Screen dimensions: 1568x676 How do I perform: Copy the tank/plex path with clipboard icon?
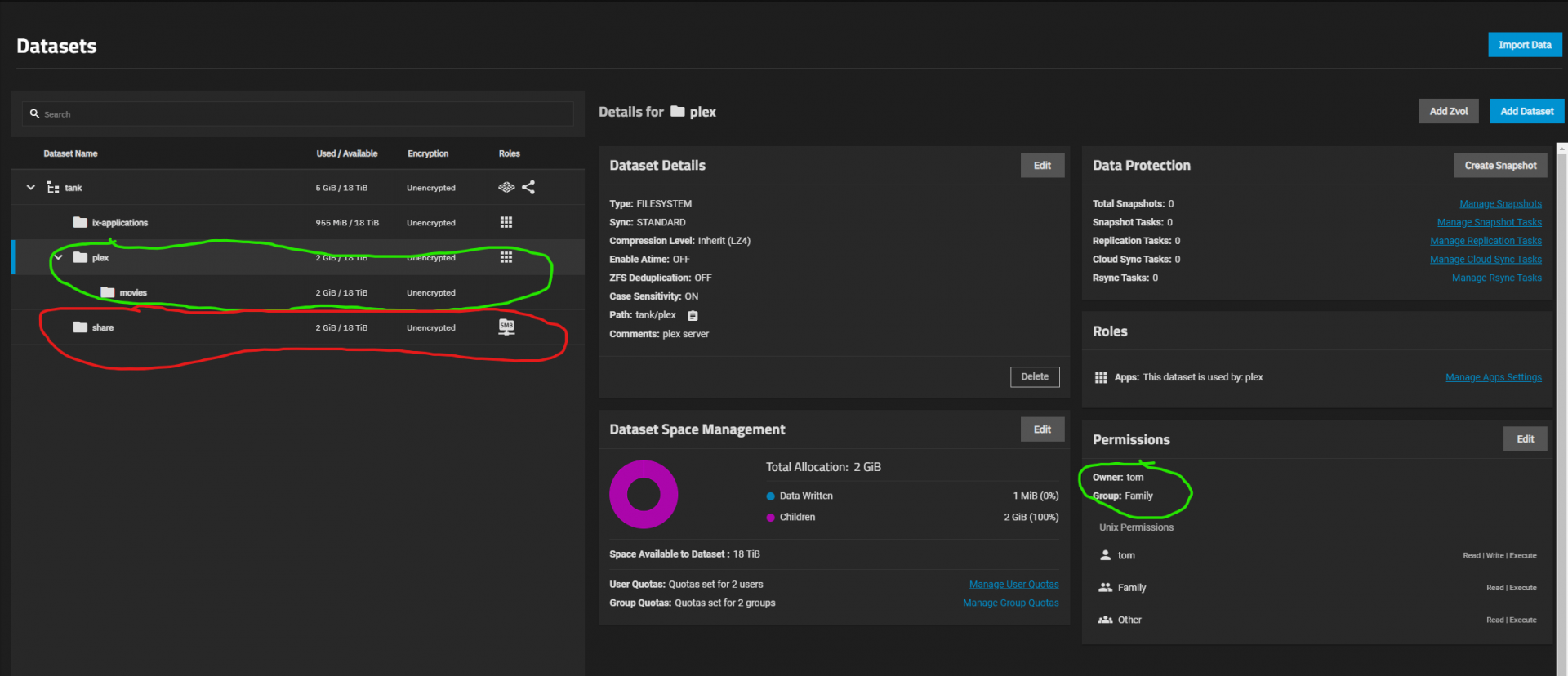coord(693,316)
